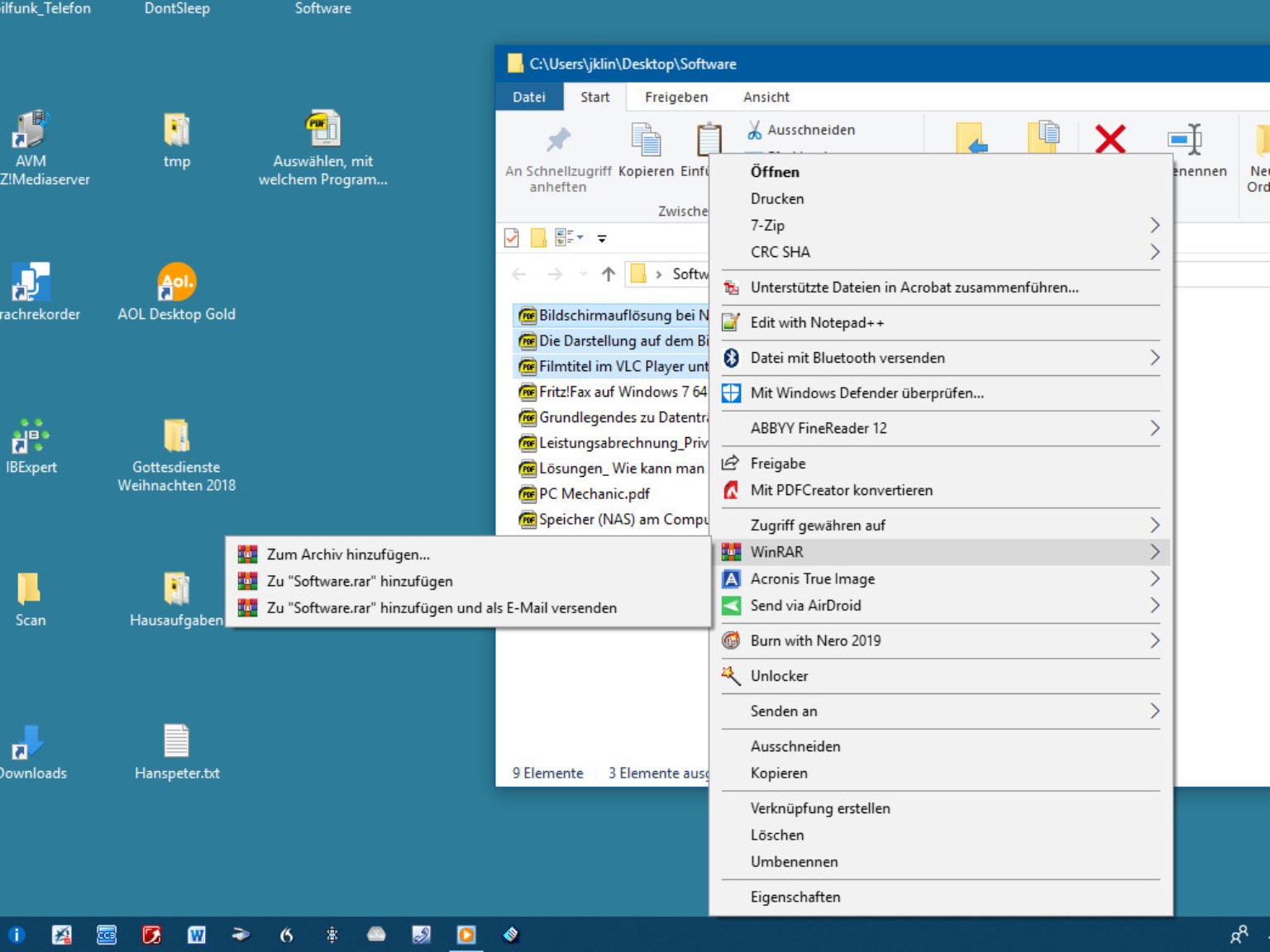Viewport: 1270px width, 952px height.
Task: Click the up arrow navigation button
Action: 609,274
